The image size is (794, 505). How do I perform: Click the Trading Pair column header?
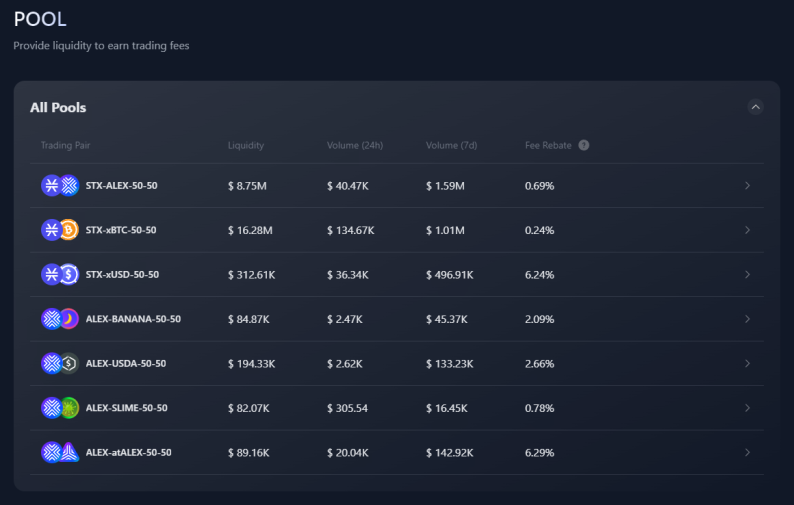pos(65,145)
